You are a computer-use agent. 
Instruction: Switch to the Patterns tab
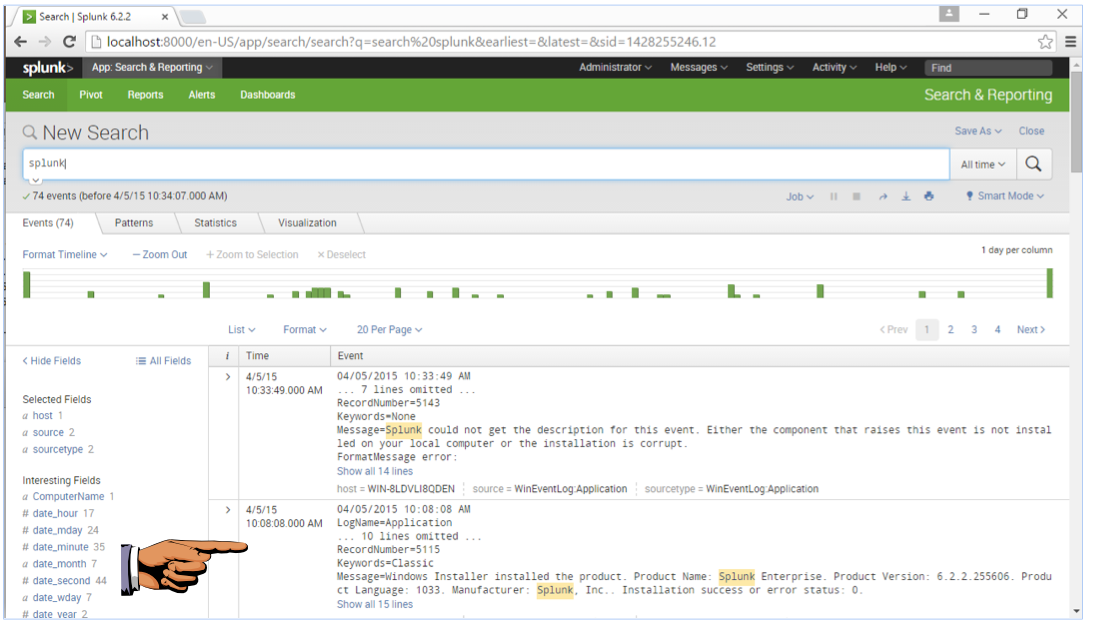pyautogui.click(x=134, y=223)
